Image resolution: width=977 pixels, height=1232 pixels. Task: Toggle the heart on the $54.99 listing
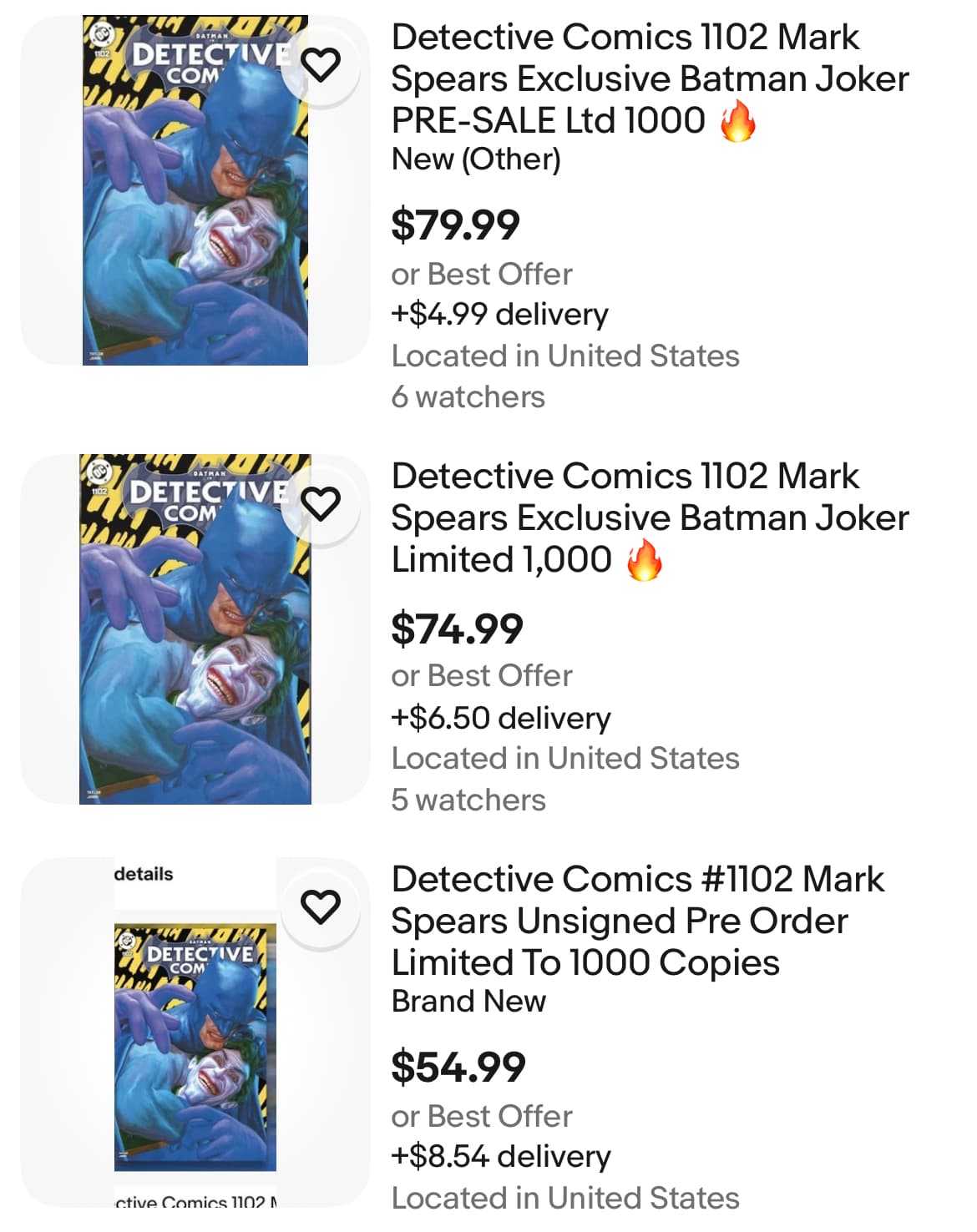coord(321,906)
